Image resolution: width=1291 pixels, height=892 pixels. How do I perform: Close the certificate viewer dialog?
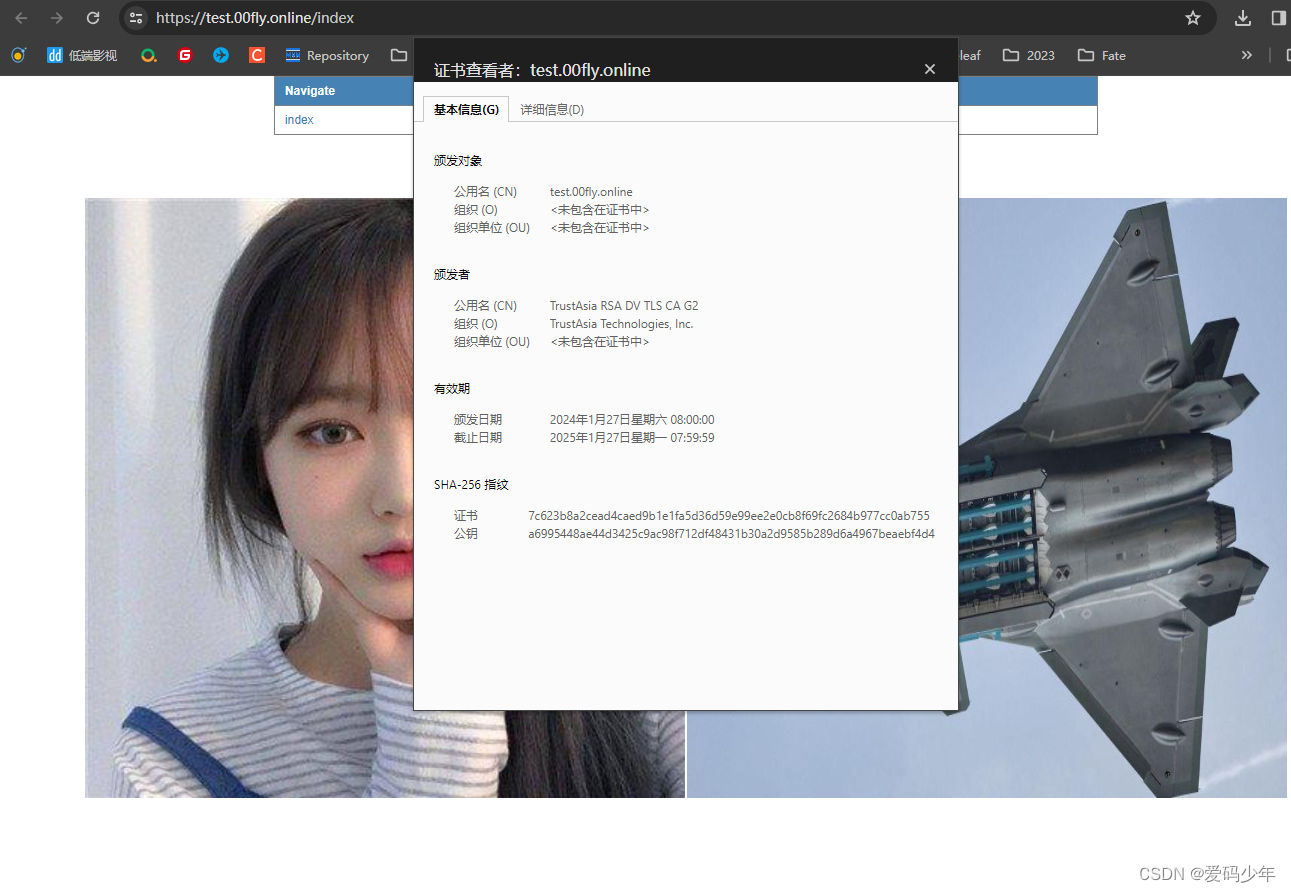pyautogui.click(x=930, y=69)
